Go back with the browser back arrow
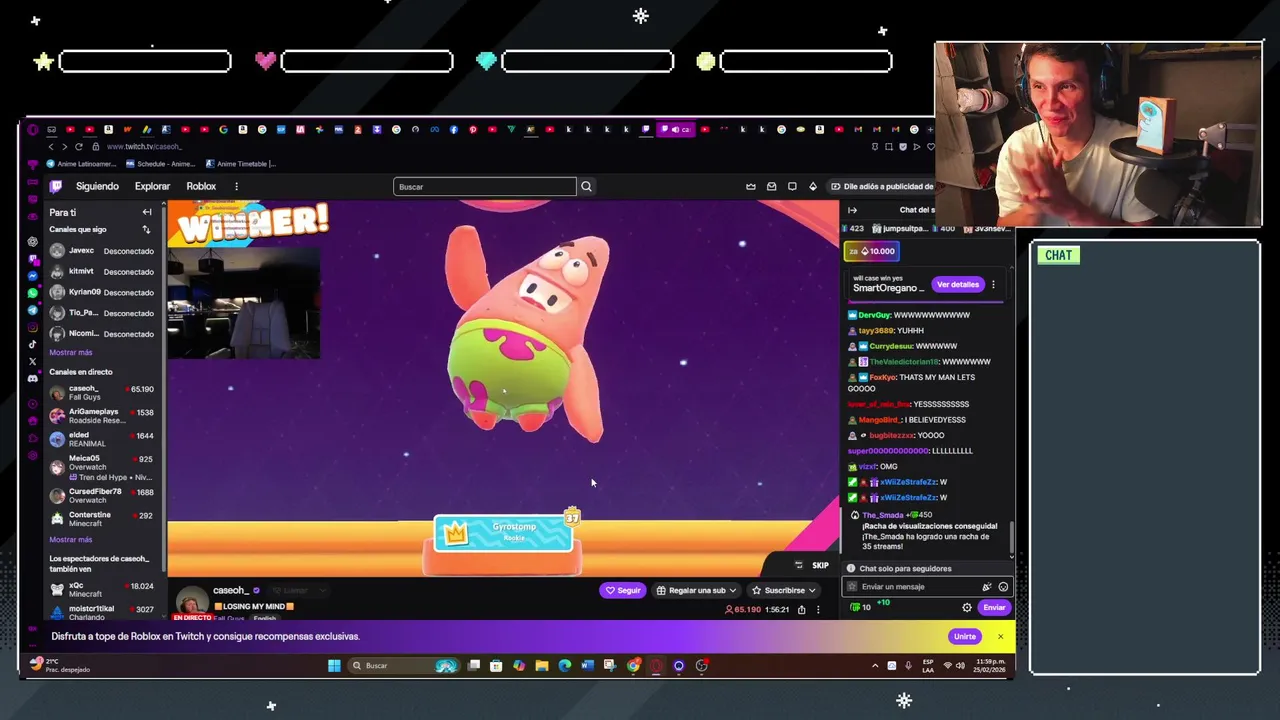The width and height of the screenshot is (1280, 720). click(50, 147)
